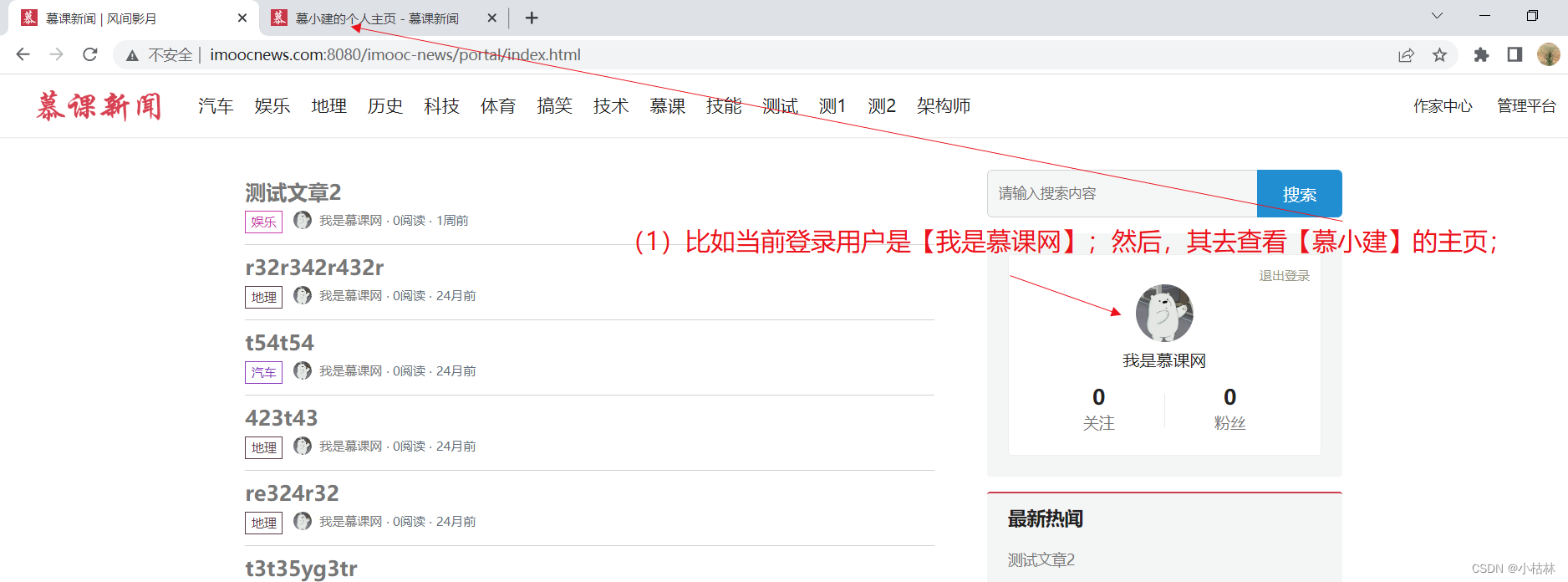Click username 我是慕课网 in profile card

point(1164,360)
